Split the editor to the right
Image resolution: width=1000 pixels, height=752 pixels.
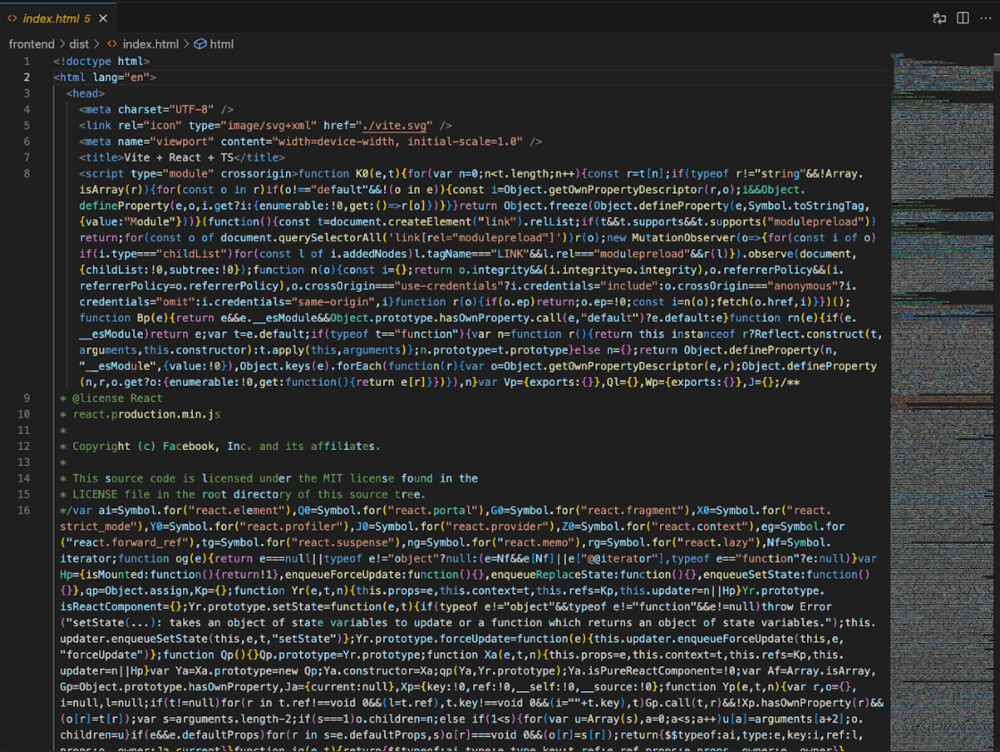coord(963,18)
